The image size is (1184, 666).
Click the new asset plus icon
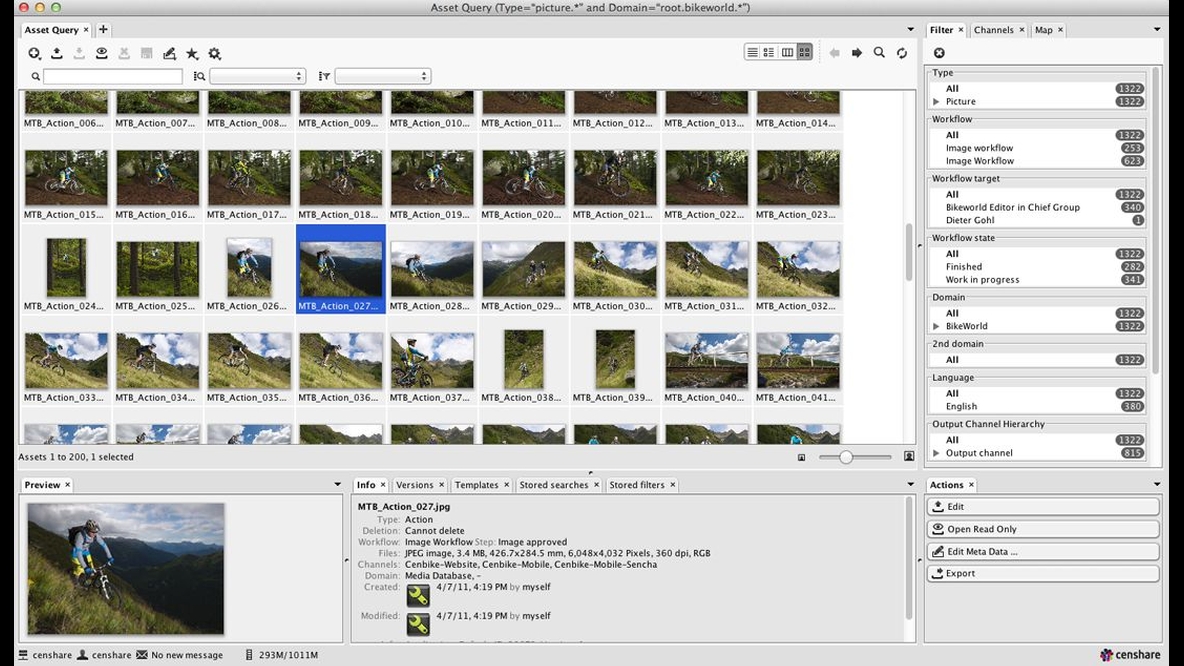[34, 54]
